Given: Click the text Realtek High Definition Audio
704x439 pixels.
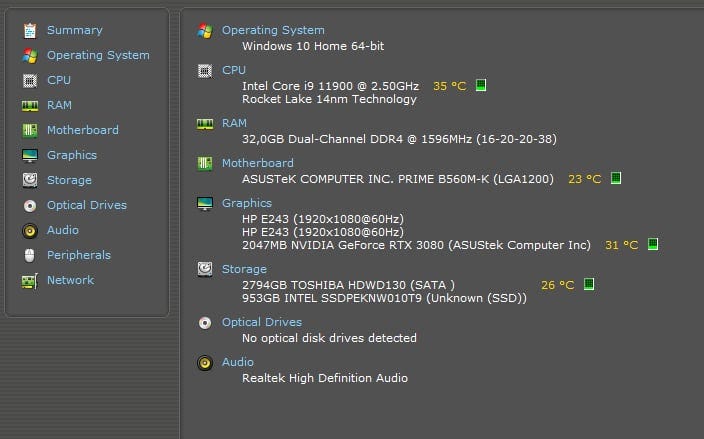Looking at the screenshot, I should [325, 378].
